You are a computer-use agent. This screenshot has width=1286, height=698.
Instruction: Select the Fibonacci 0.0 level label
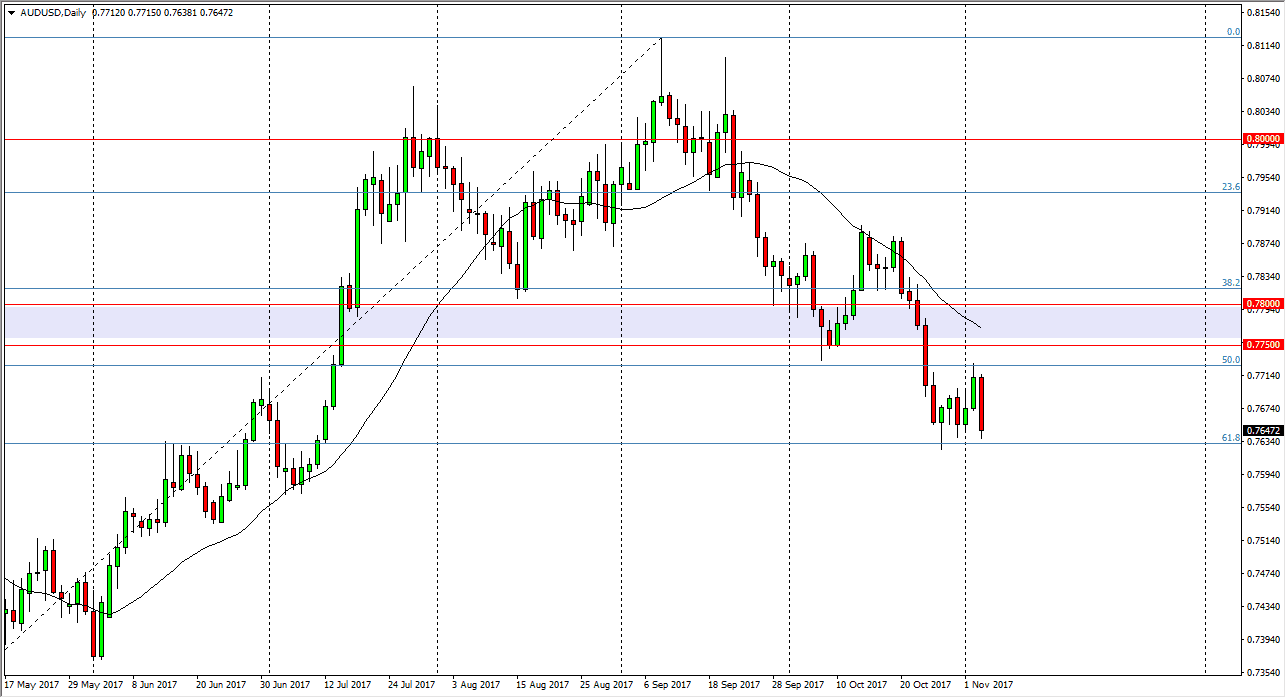coord(1234,32)
